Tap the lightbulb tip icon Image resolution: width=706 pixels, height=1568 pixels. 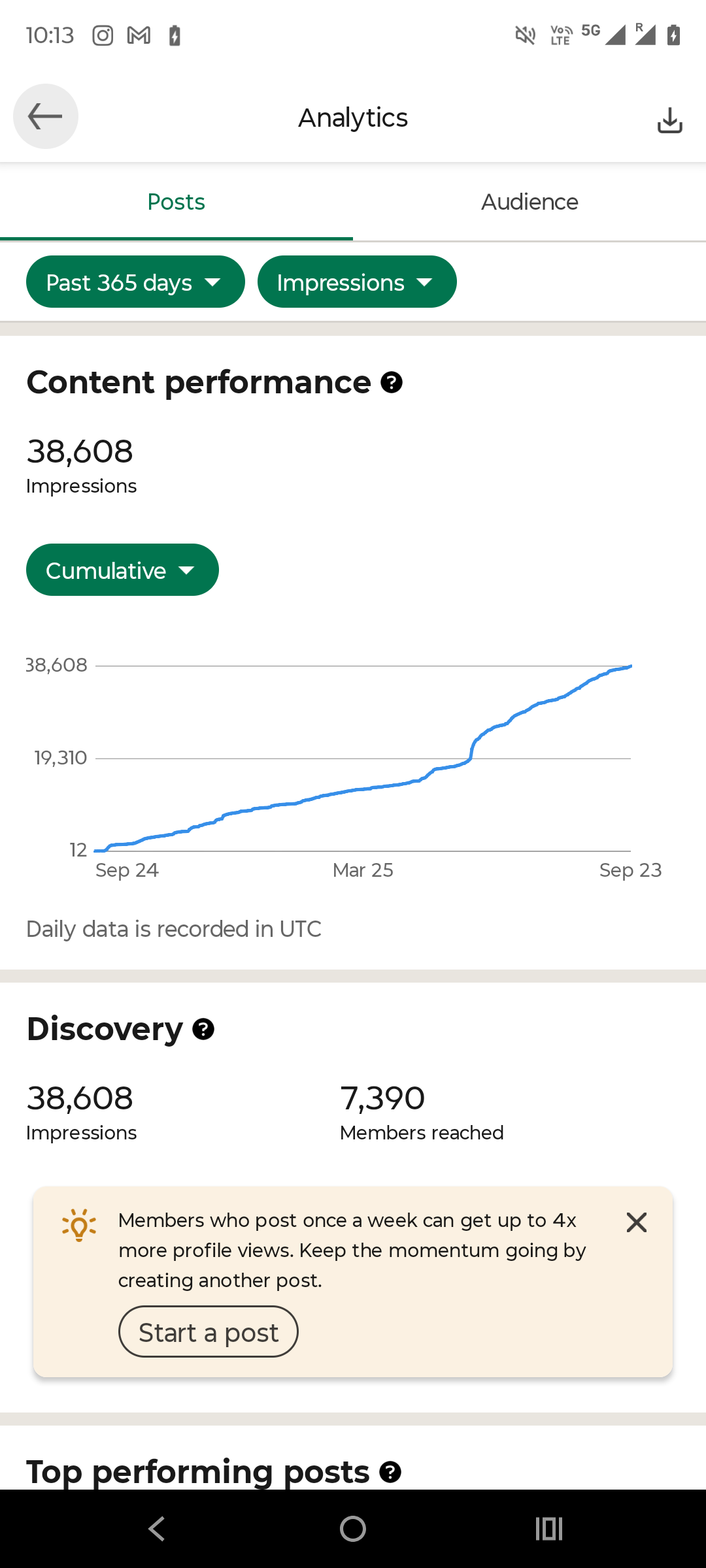point(79,1225)
